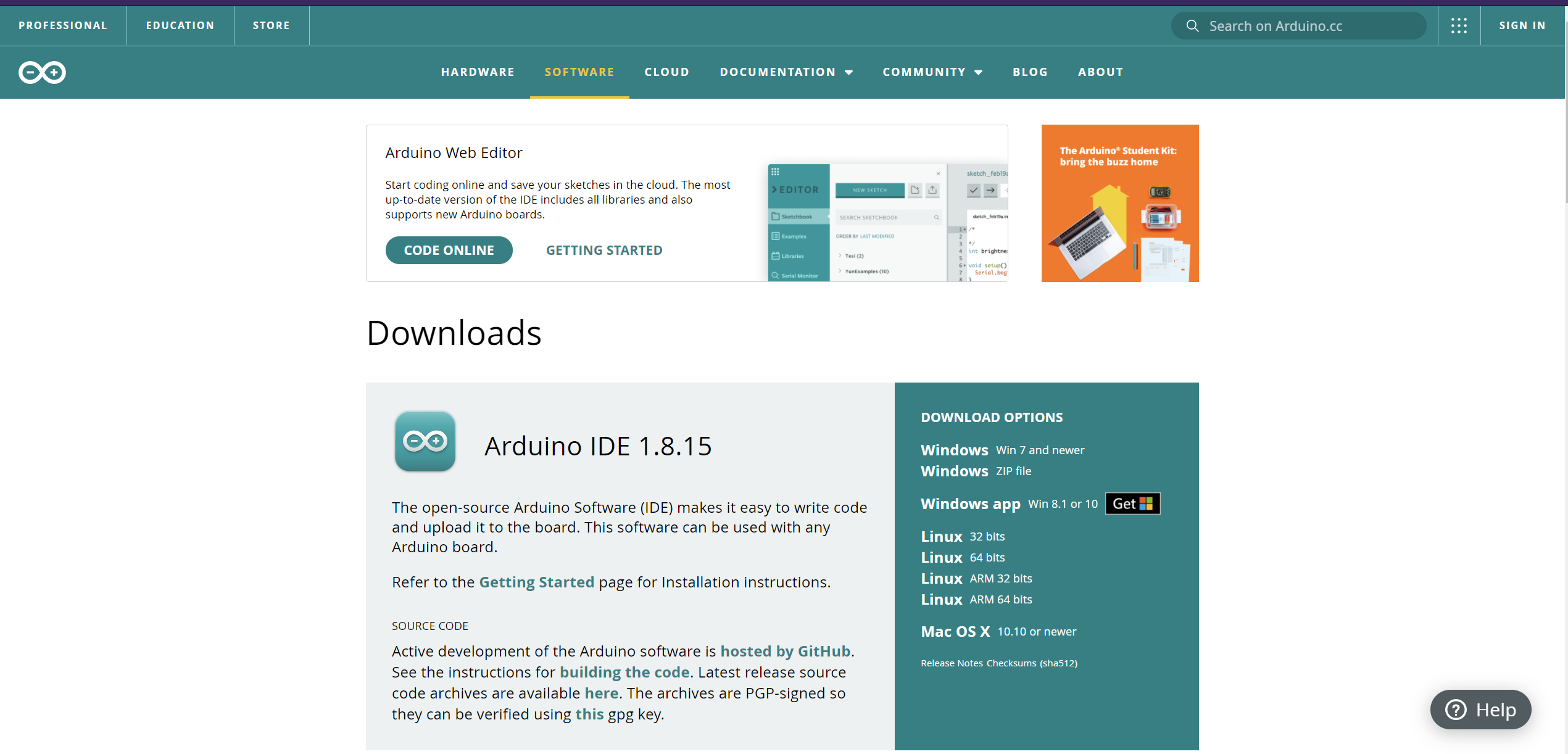1568x754 pixels.
Task: Expand the Documentation dropdown menu
Action: click(x=786, y=72)
